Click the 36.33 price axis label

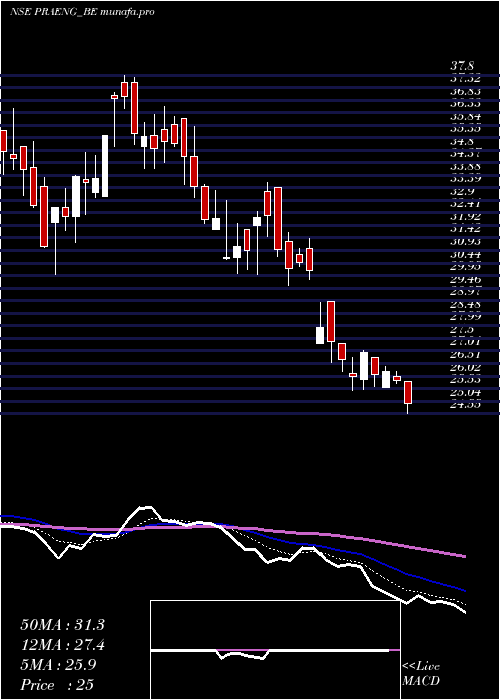pos(465,104)
